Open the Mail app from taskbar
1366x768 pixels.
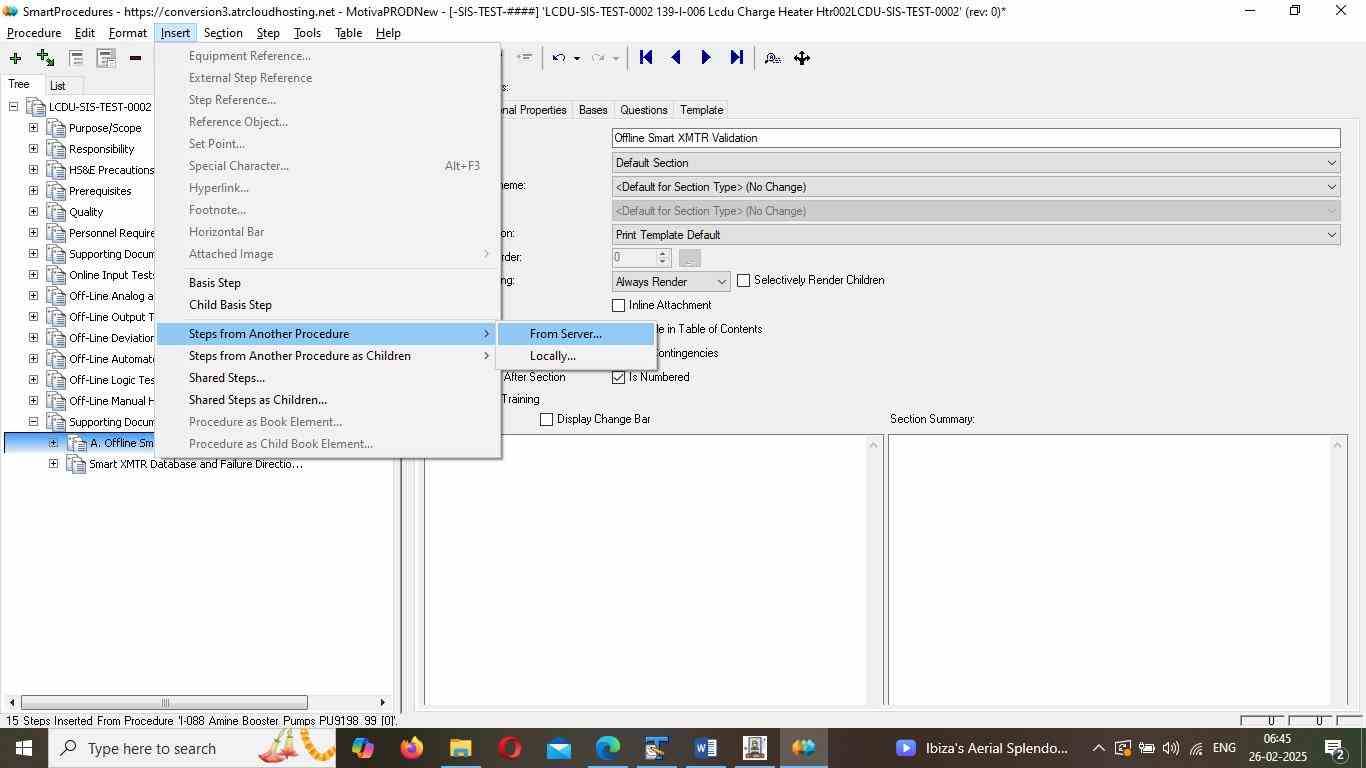[558, 748]
